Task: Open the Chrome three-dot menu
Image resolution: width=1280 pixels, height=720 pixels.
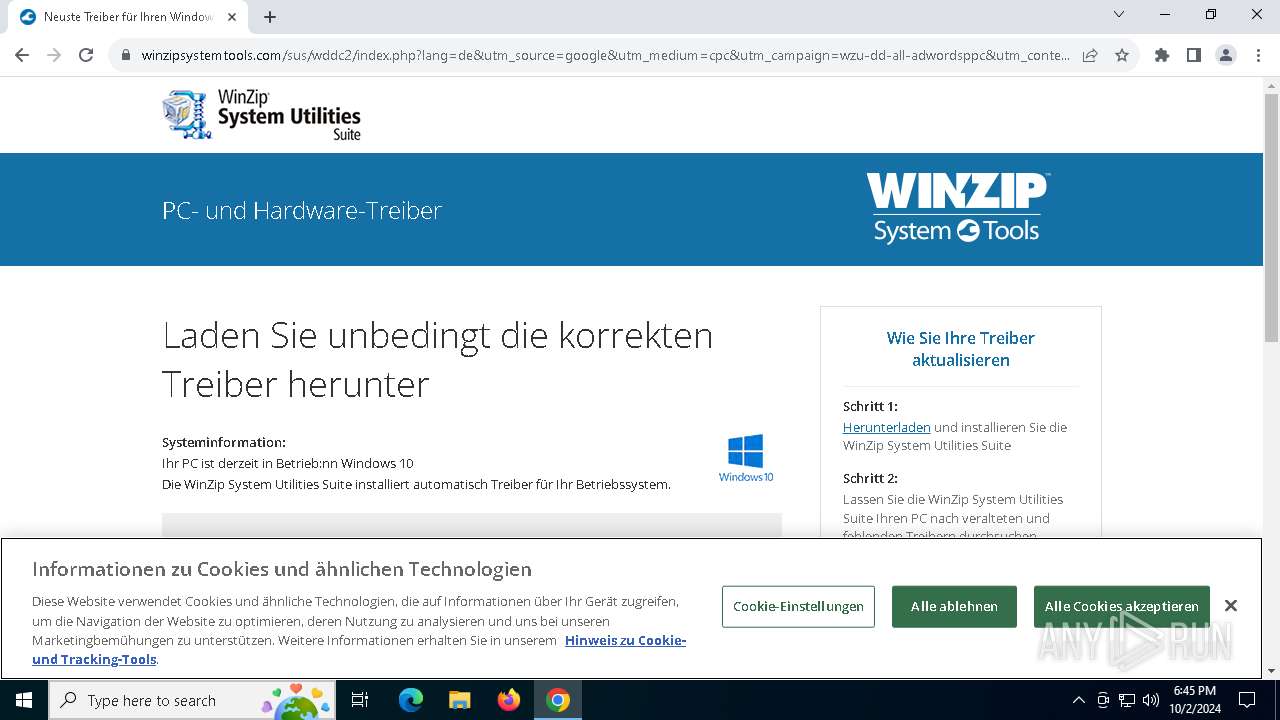Action: tap(1257, 55)
